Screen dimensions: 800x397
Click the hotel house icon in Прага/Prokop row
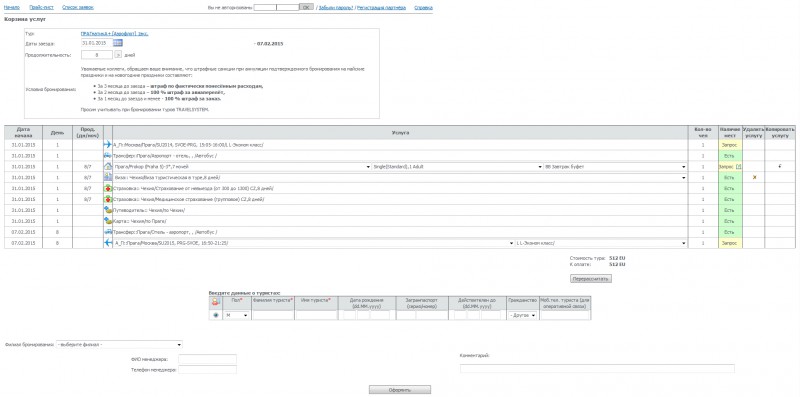108,166
